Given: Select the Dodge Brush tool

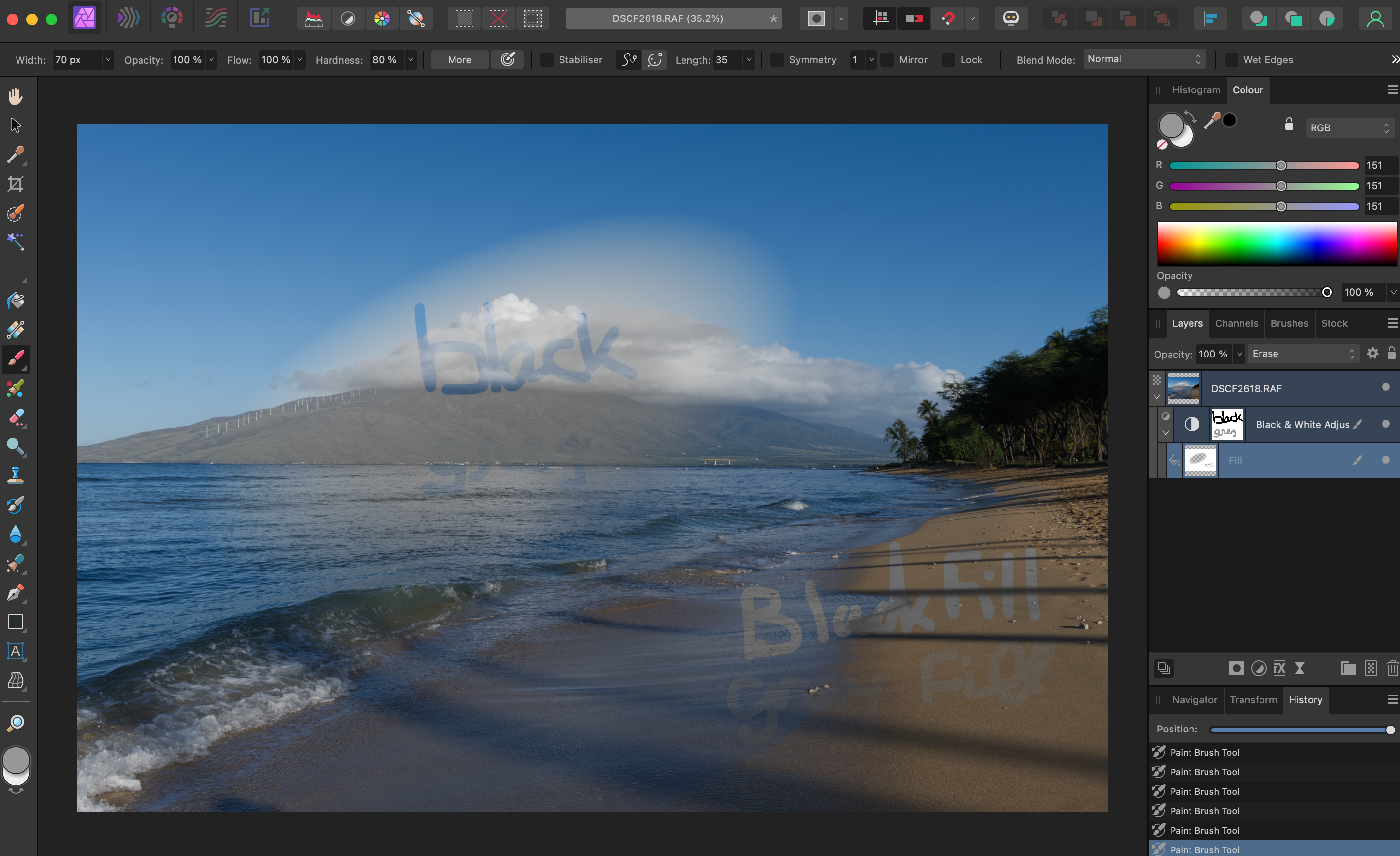Looking at the screenshot, I should click(x=16, y=447).
